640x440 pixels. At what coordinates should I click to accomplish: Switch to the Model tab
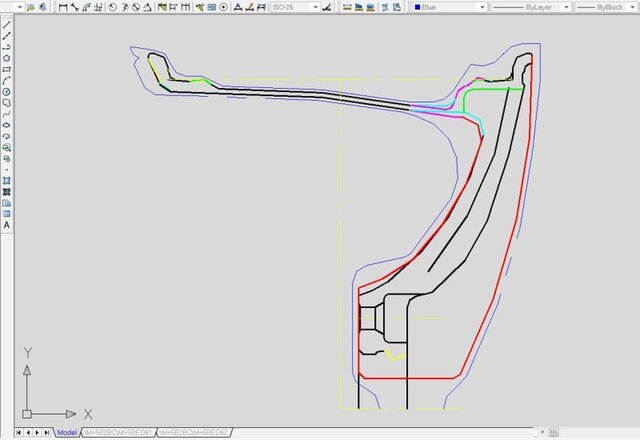67,433
